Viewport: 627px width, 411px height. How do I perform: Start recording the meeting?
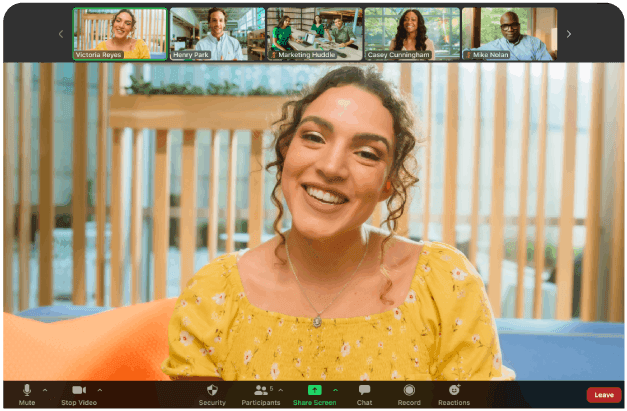[x=409, y=395]
